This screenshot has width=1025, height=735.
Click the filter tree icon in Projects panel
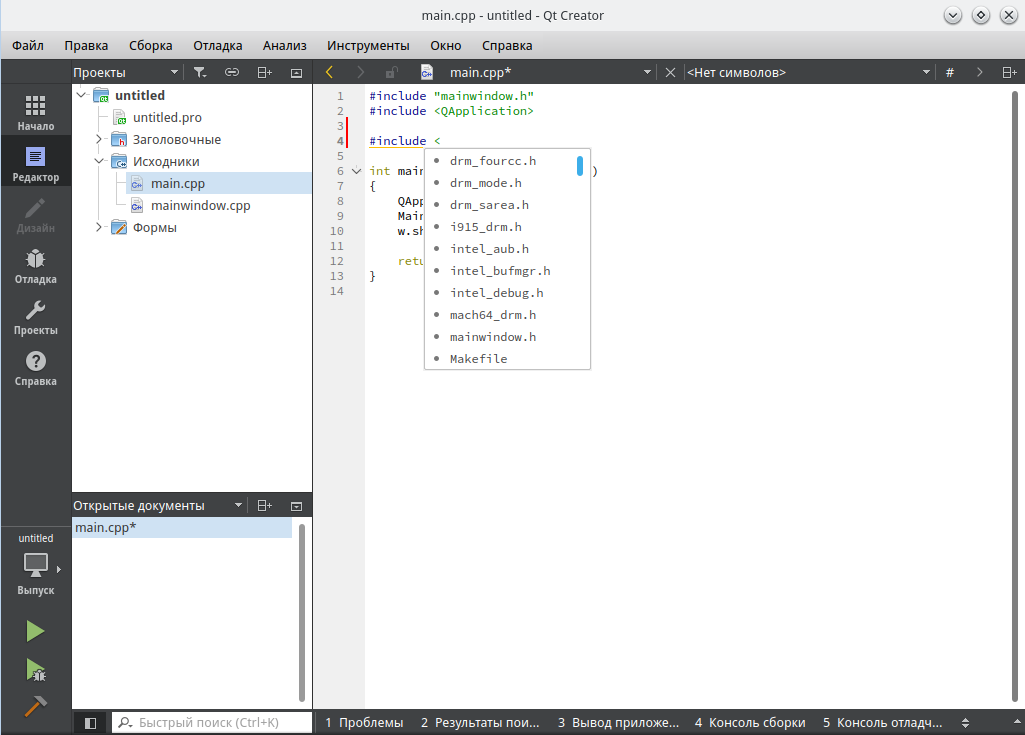tap(200, 72)
